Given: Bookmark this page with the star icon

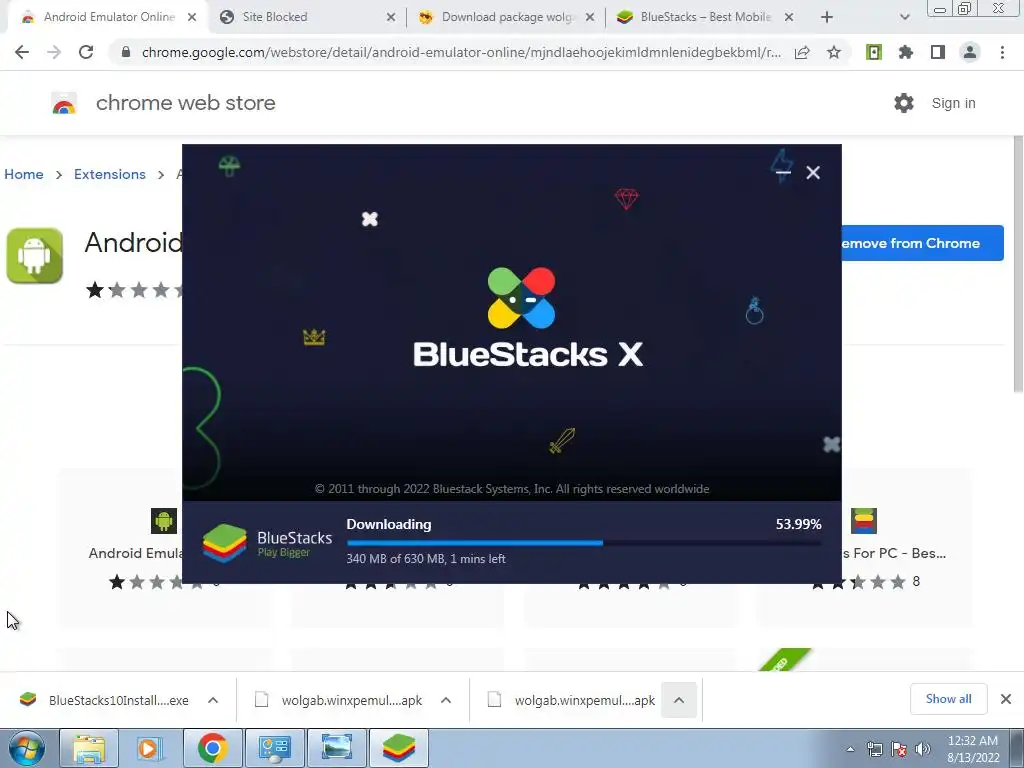Looking at the screenshot, I should pos(834,52).
